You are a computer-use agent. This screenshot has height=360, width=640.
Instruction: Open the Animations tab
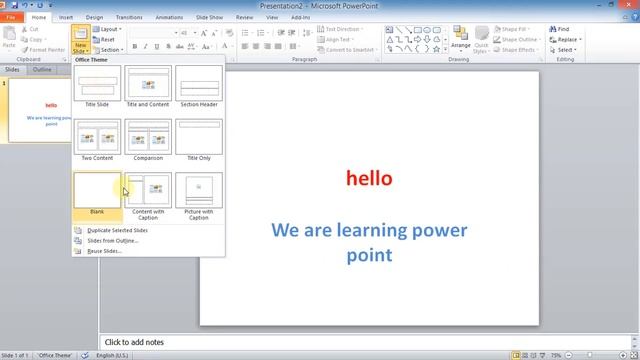click(x=169, y=18)
